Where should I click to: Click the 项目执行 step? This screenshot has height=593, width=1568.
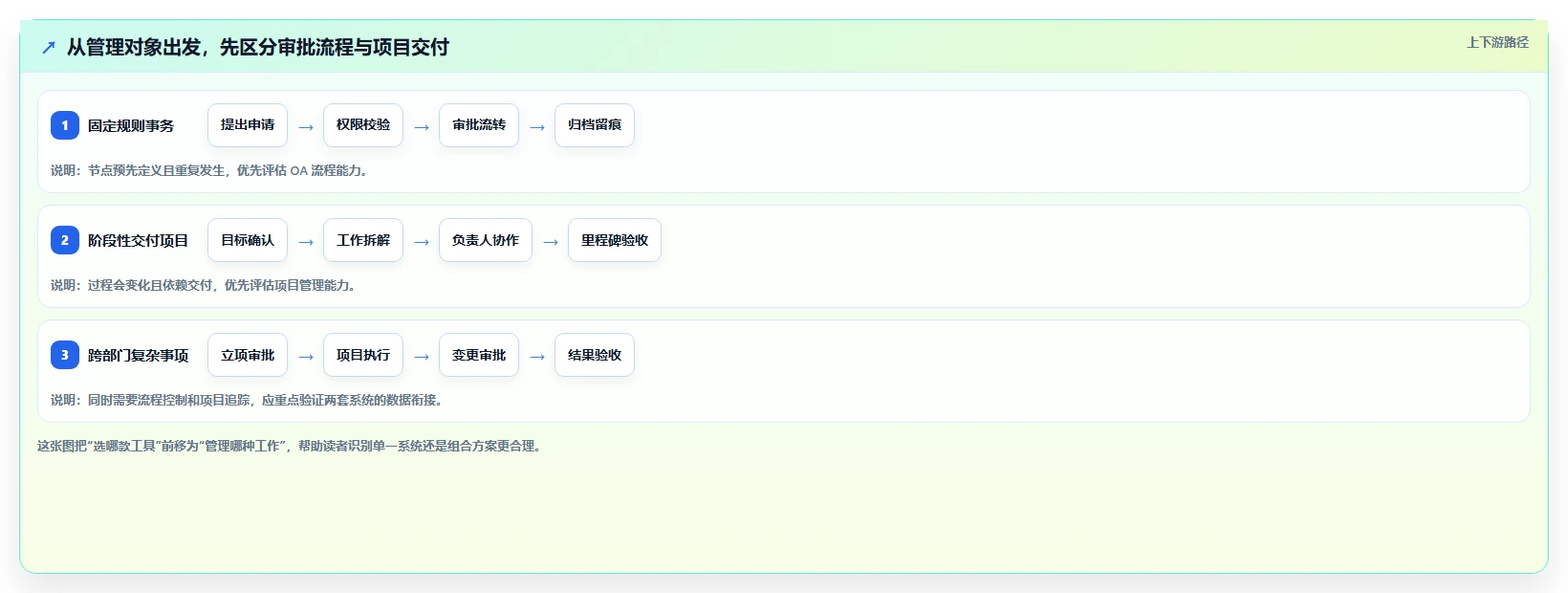tap(363, 355)
